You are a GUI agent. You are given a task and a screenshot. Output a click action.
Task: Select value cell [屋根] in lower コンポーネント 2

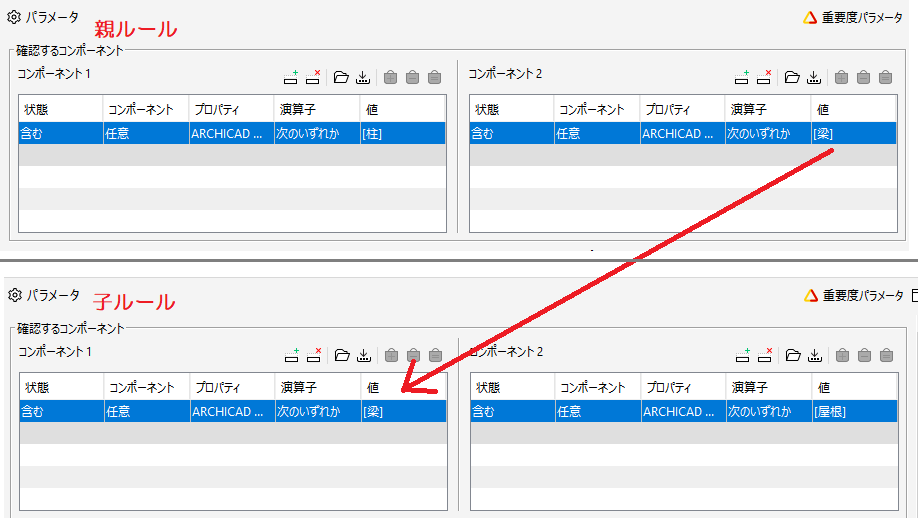point(855,411)
